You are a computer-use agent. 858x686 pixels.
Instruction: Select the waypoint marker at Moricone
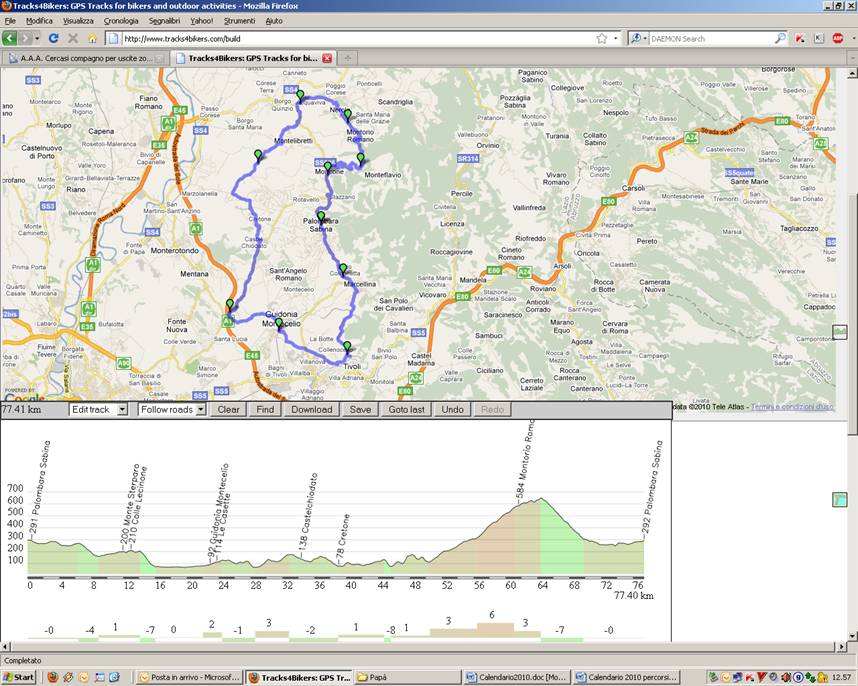[x=327, y=167]
